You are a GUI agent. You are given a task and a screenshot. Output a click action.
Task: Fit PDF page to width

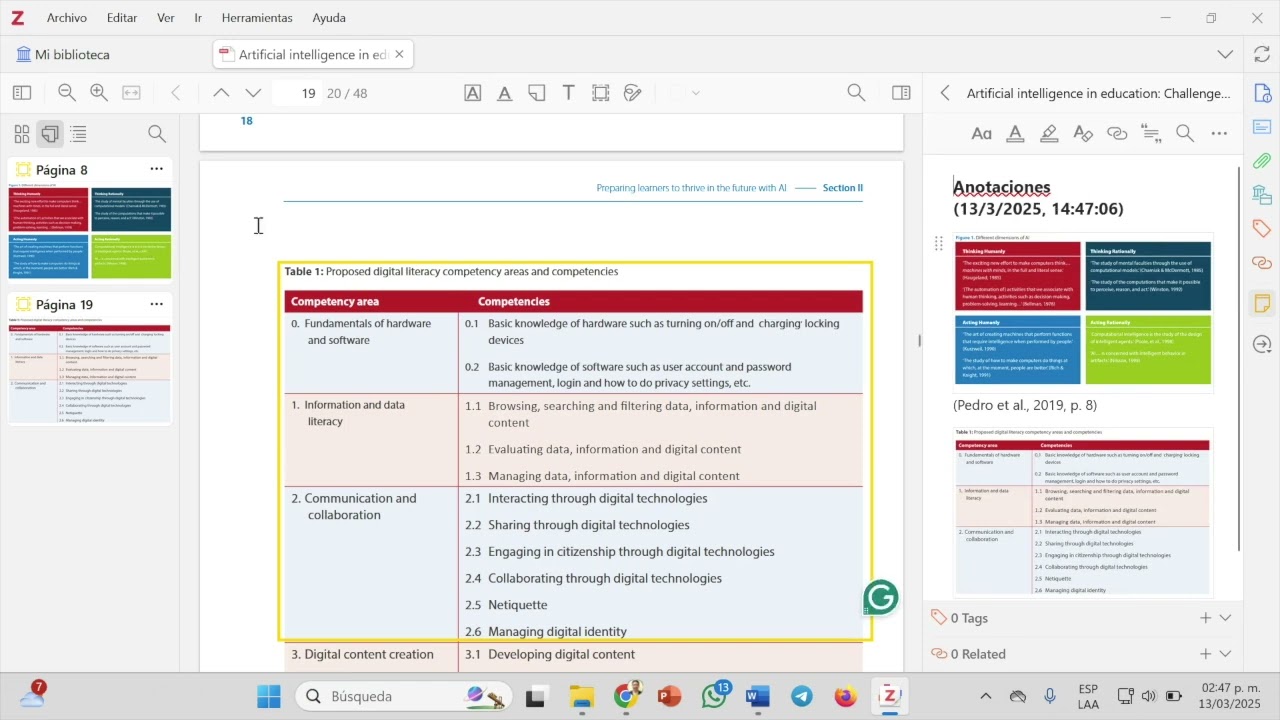(131, 93)
